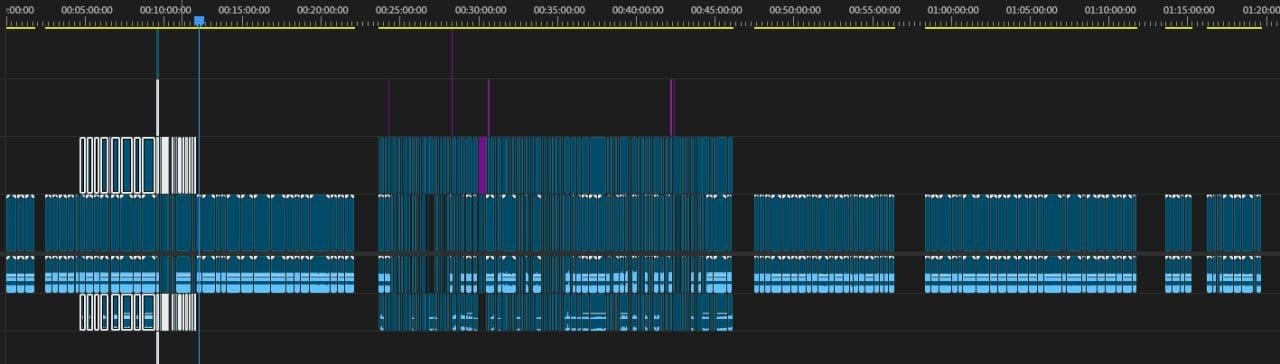Click the yellow render bar below the 01:05:00:00 ruler mark

(x=1030, y=27)
